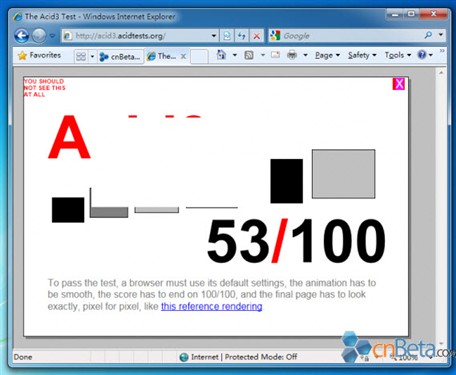Viewport: 456px width, 375px height.
Task: Stop loading with the red X icon
Action: 256,36
